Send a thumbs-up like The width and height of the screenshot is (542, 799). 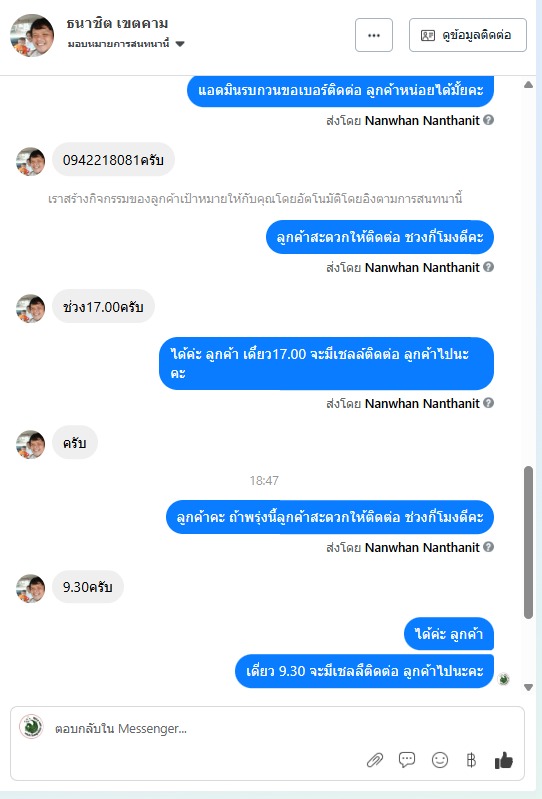click(x=504, y=760)
